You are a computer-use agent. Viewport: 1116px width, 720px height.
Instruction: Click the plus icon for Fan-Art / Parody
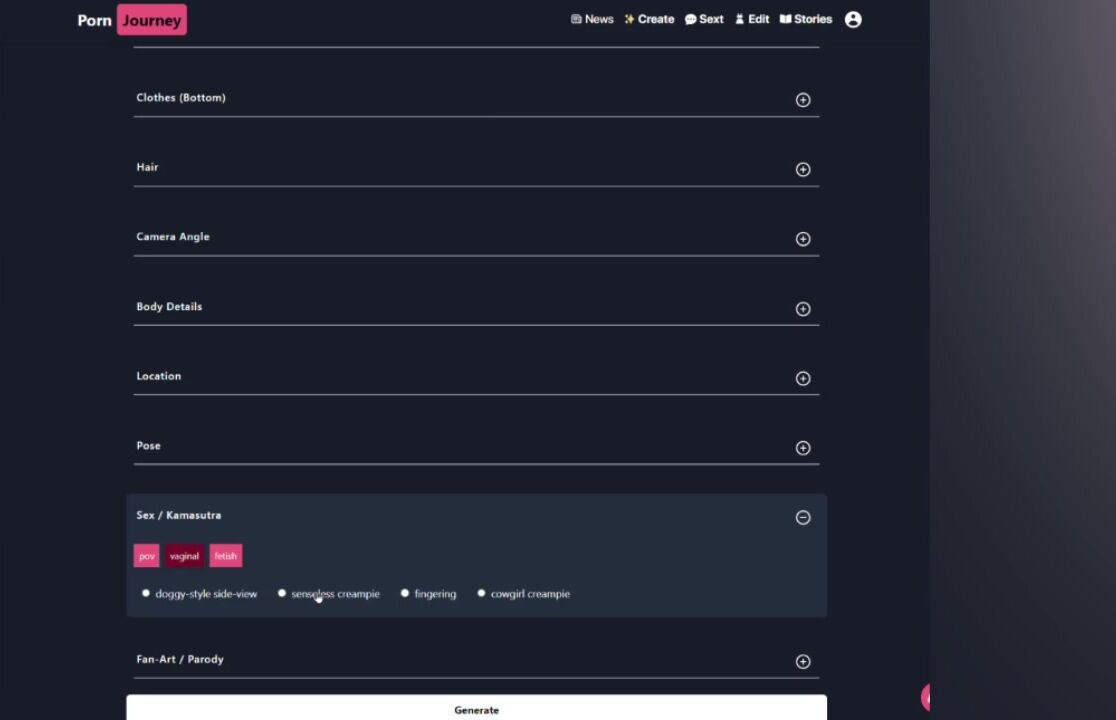tap(802, 662)
